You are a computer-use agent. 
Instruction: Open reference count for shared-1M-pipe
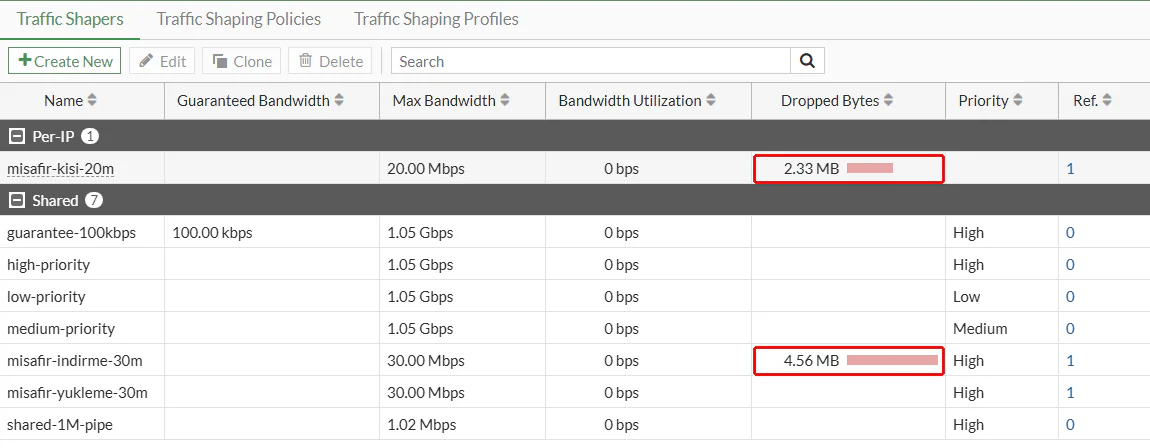(x=1070, y=425)
